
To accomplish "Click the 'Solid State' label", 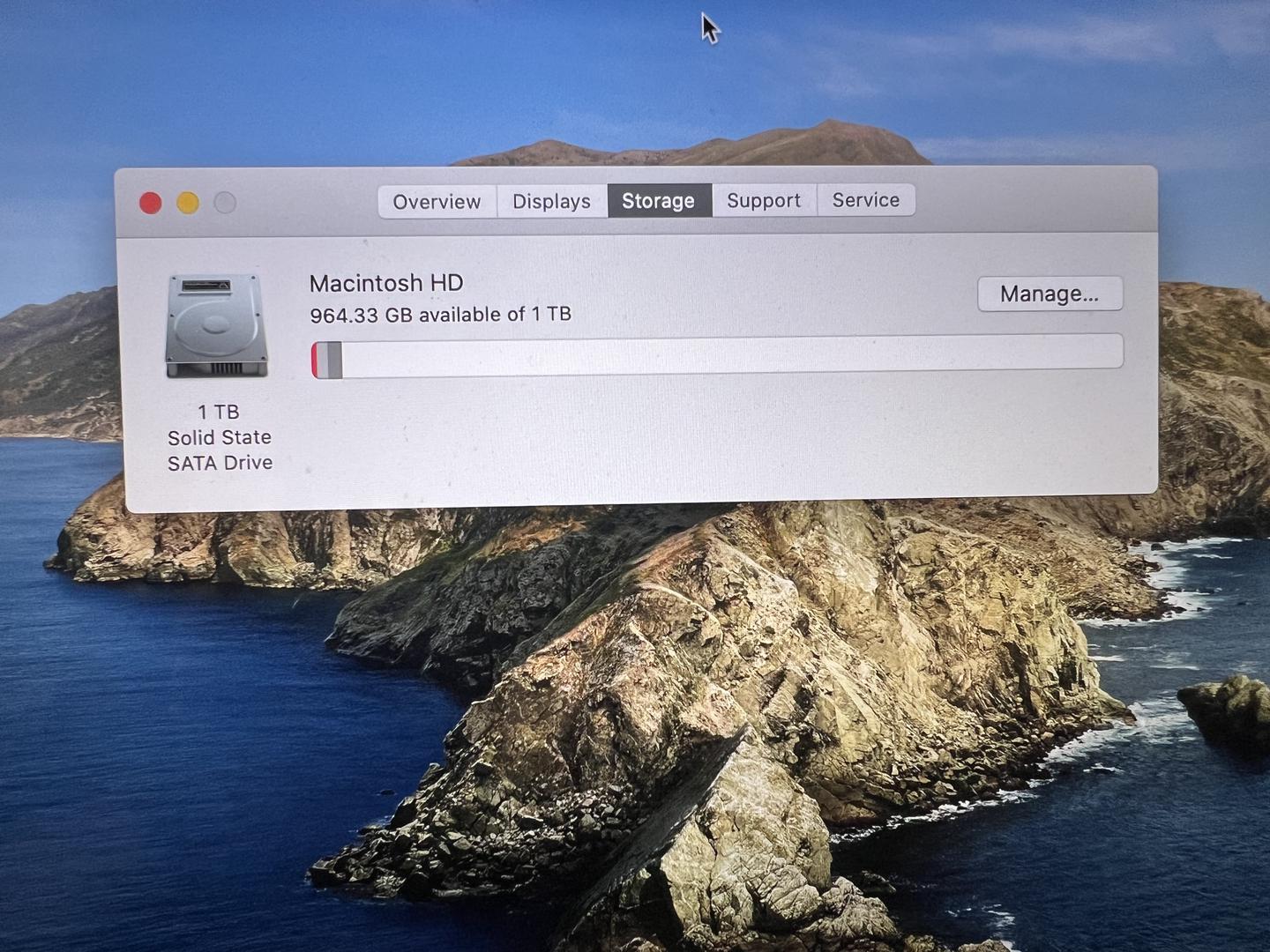I will point(220,437).
